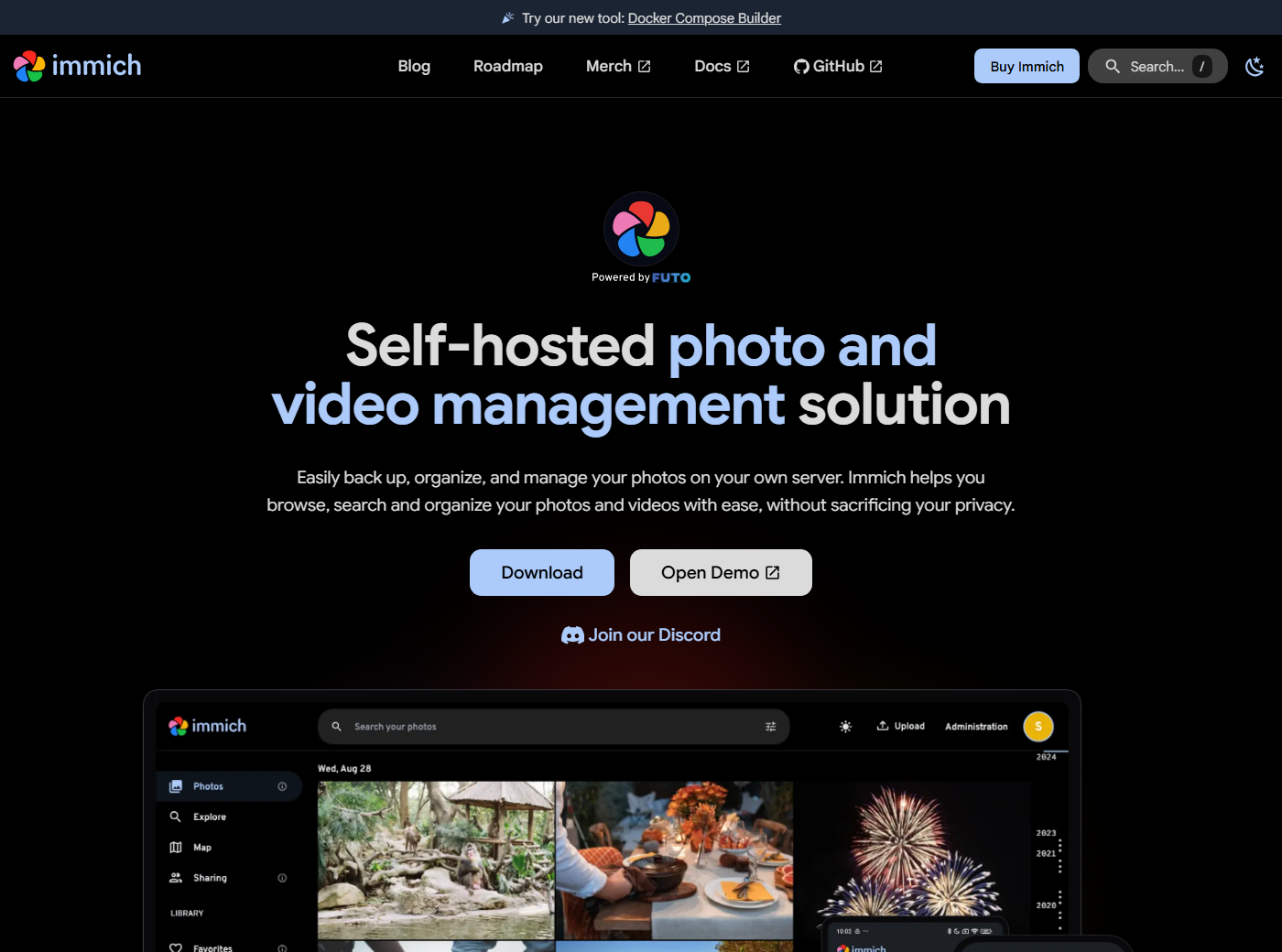Open the fireworks photo thumbnail
The image size is (1282, 952).
913,849
